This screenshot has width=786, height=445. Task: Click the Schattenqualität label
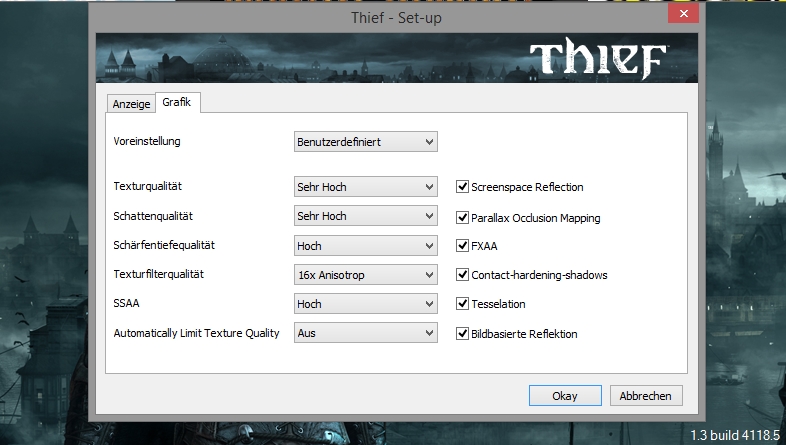153,216
